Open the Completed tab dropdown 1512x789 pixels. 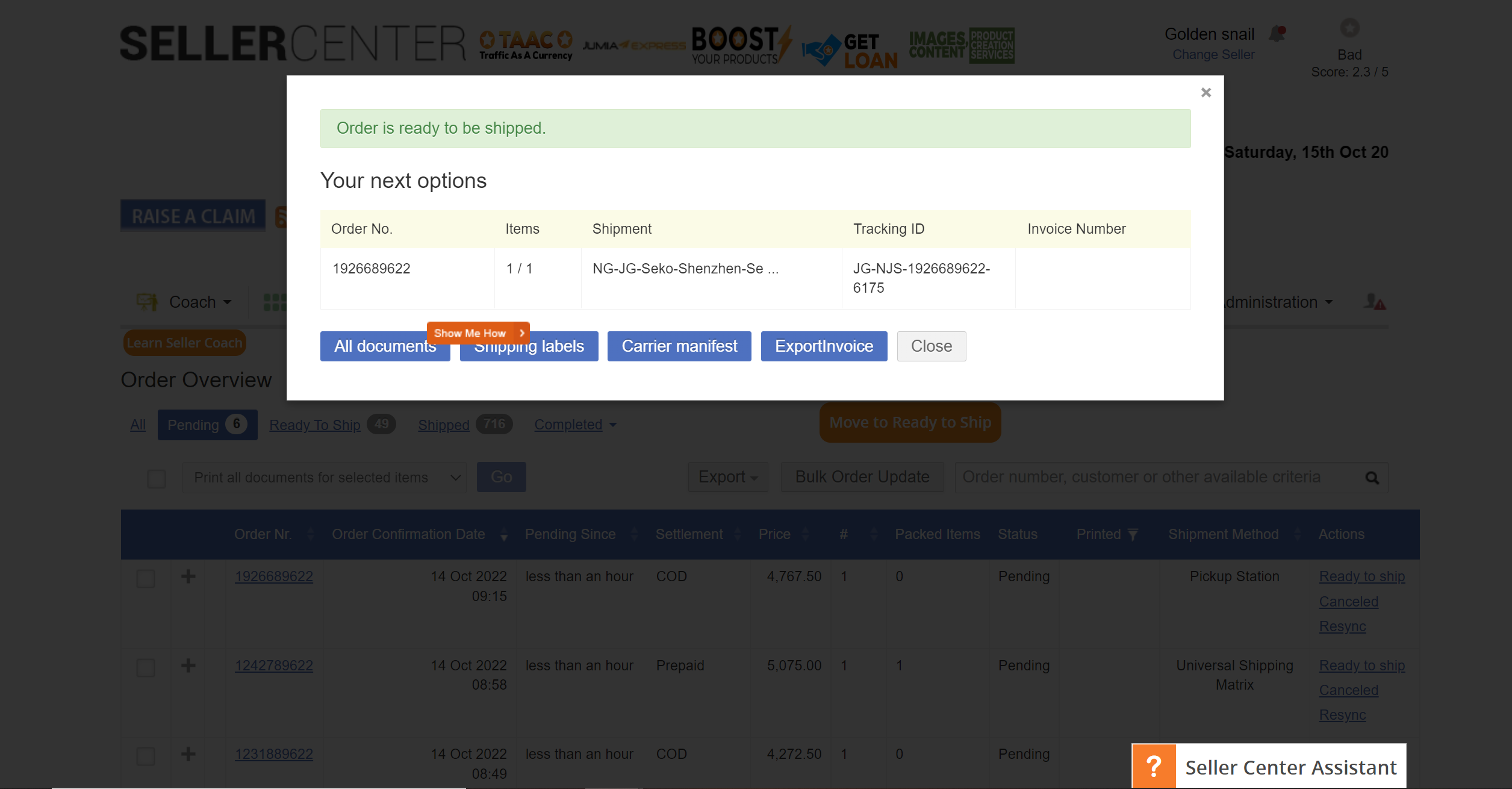[x=575, y=425]
